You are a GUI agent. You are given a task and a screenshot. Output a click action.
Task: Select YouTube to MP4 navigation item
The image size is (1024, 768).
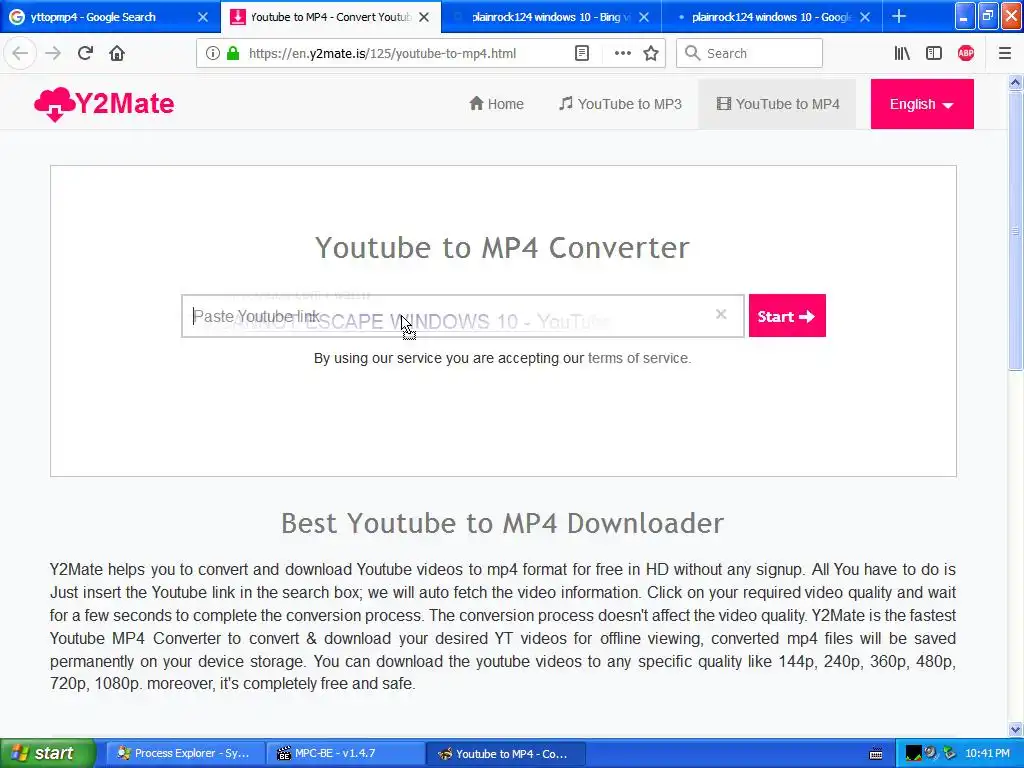click(778, 104)
